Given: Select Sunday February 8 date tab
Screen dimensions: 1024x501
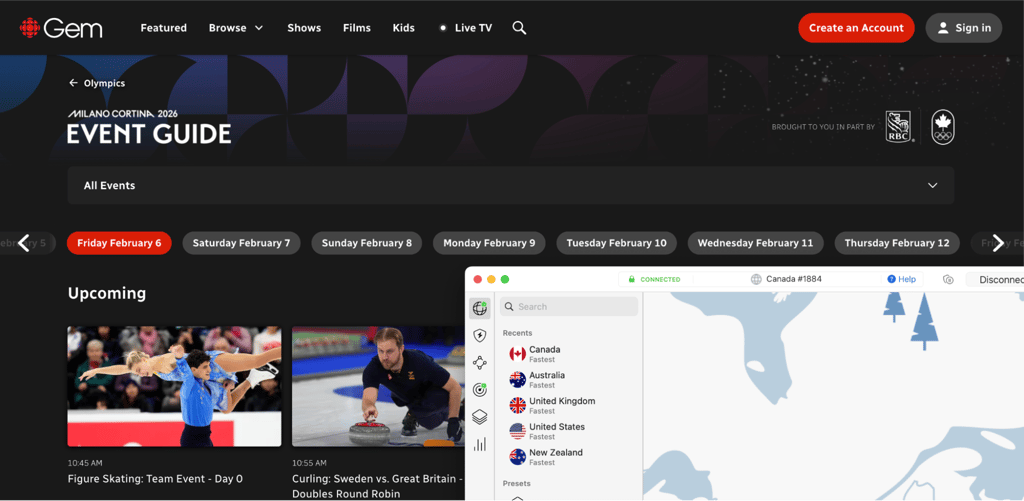Looking at the screenshot, I should tap(367, 243).
